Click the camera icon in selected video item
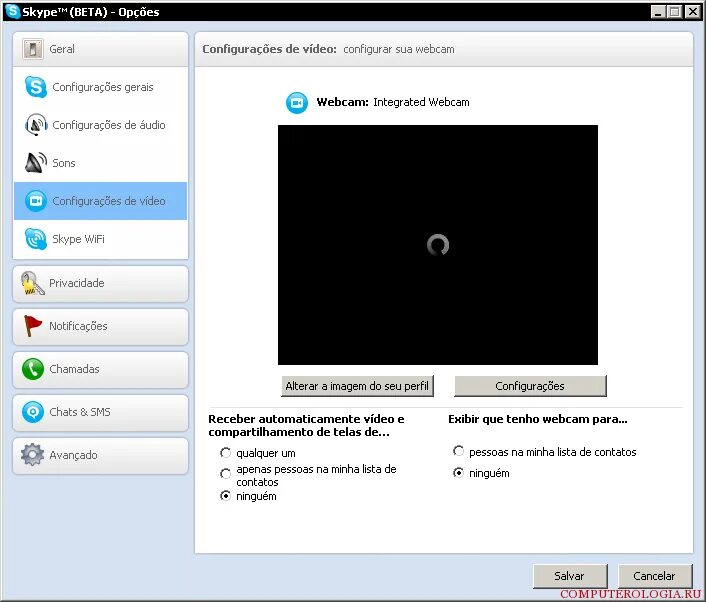This screenshot has height=602, width=706. click(x=36, y=201)
